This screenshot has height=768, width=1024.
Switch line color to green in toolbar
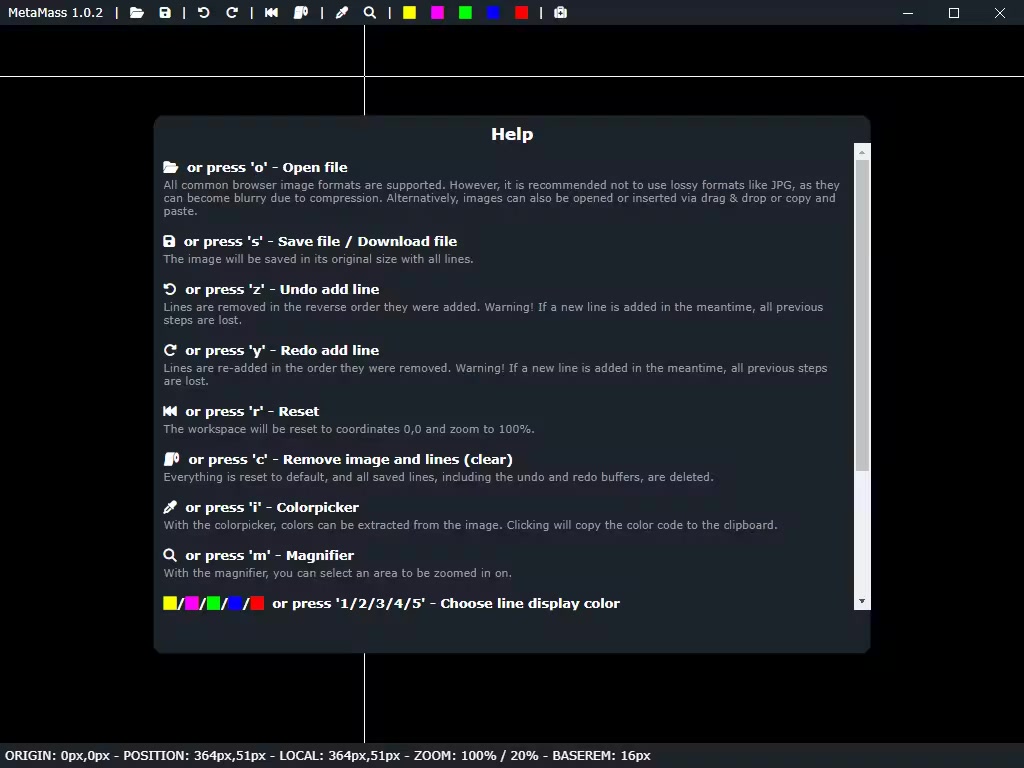(x=465, y=13)
